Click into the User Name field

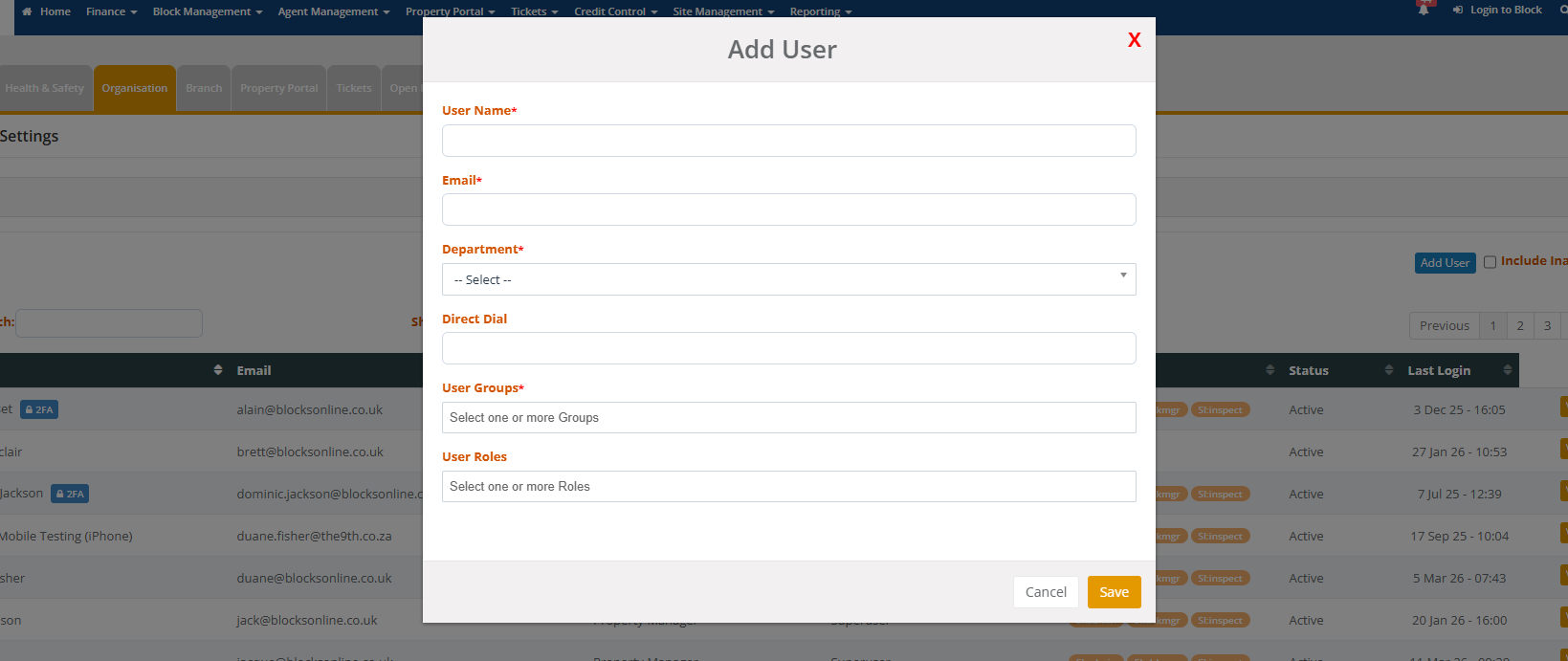pyautogui.click(x=788, y=141)
